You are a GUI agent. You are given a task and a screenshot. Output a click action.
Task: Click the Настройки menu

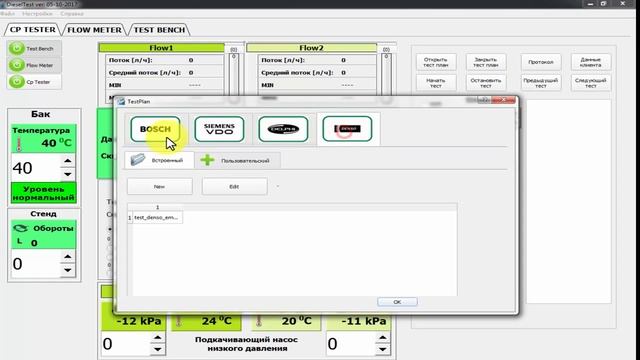coord(37,13)
